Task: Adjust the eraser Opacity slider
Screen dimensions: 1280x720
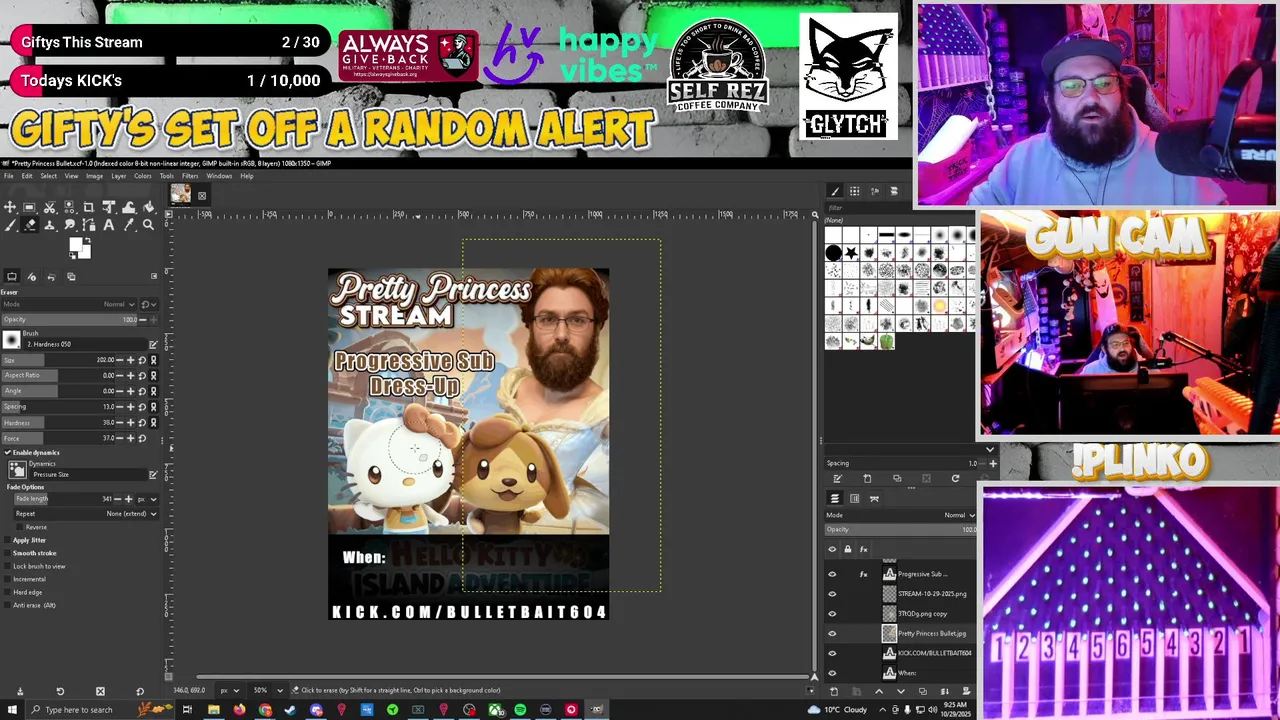Action: [x=70, y=320]
